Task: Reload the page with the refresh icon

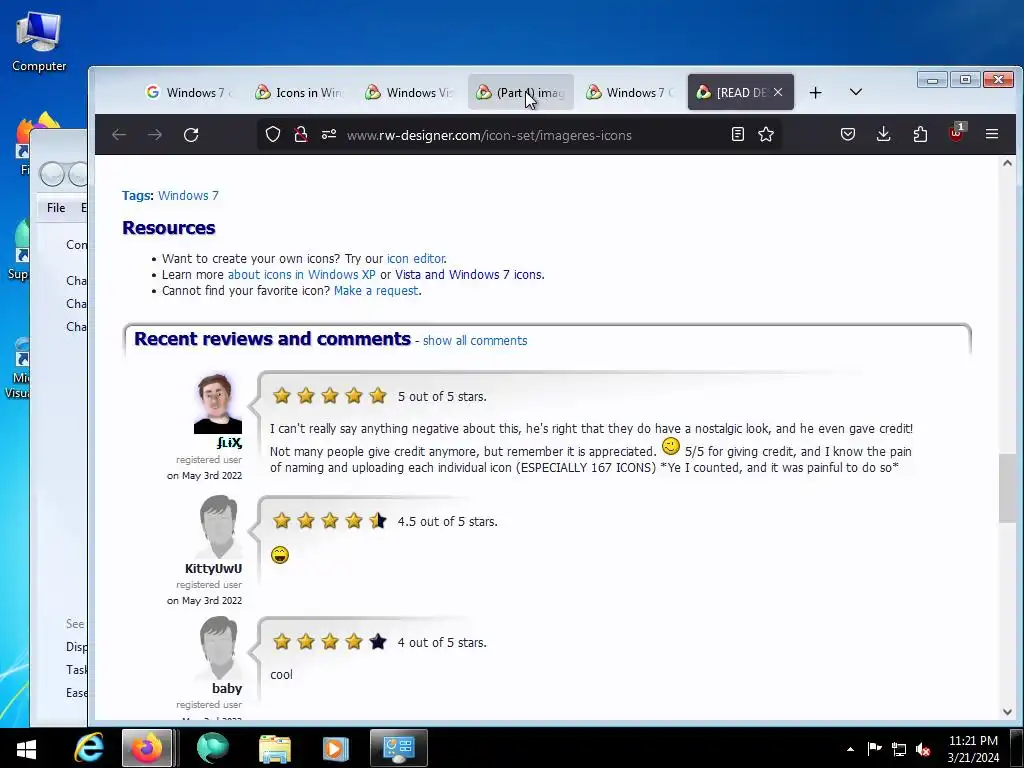Action: 191,135
